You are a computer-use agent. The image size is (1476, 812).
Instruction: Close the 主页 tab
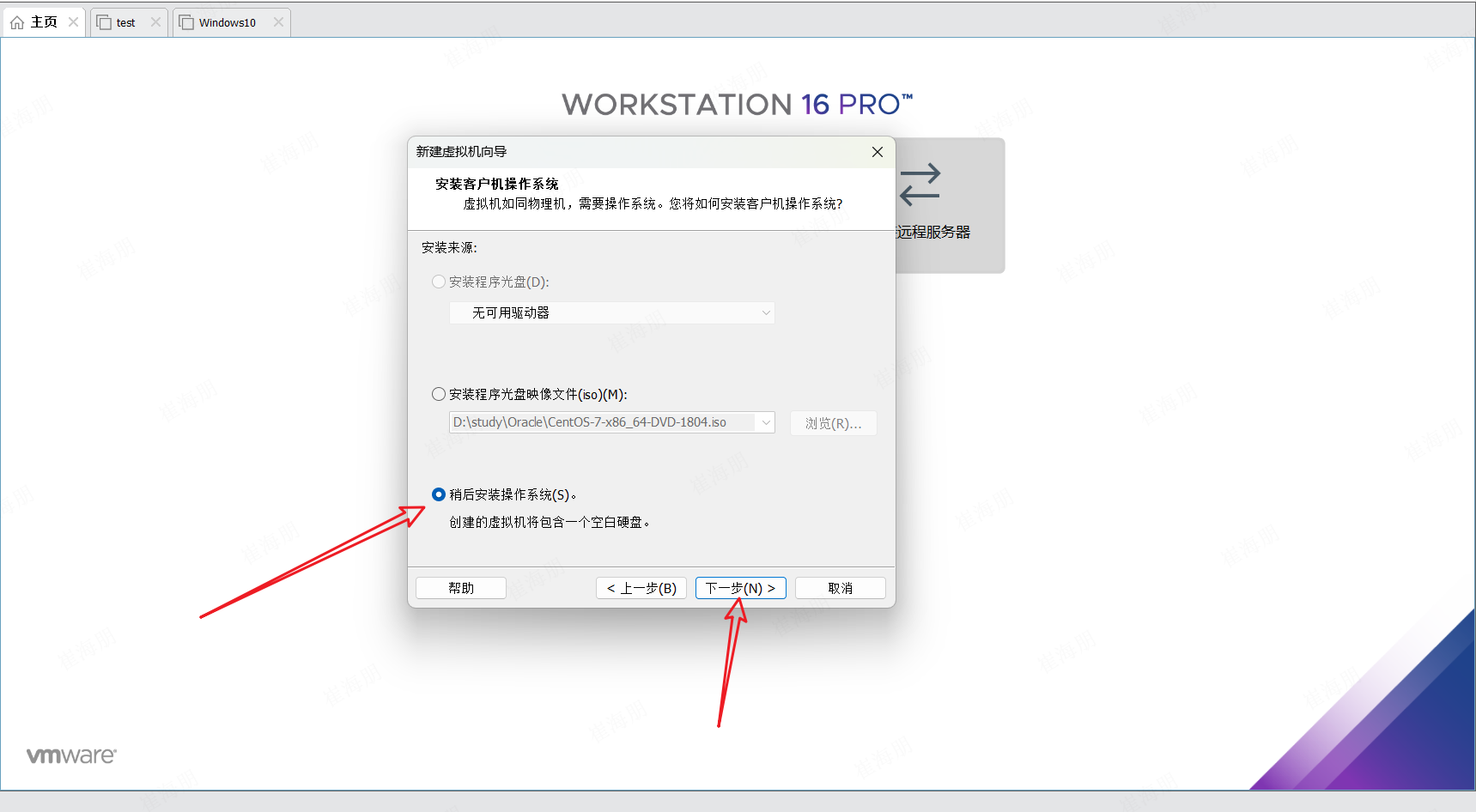point(74,22)
